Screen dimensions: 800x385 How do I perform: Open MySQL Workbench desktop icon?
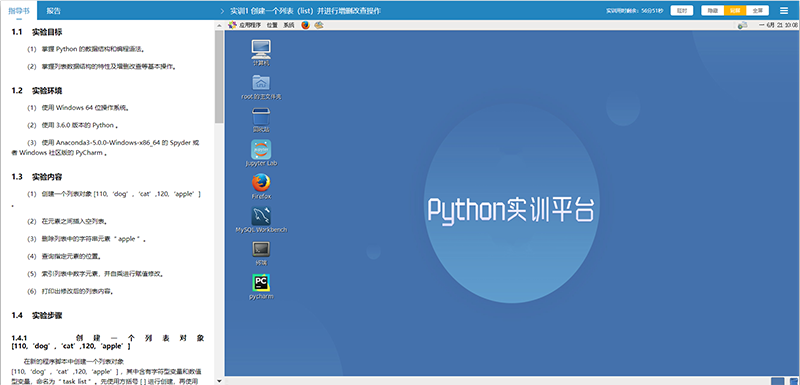click(x=261, y=220)
